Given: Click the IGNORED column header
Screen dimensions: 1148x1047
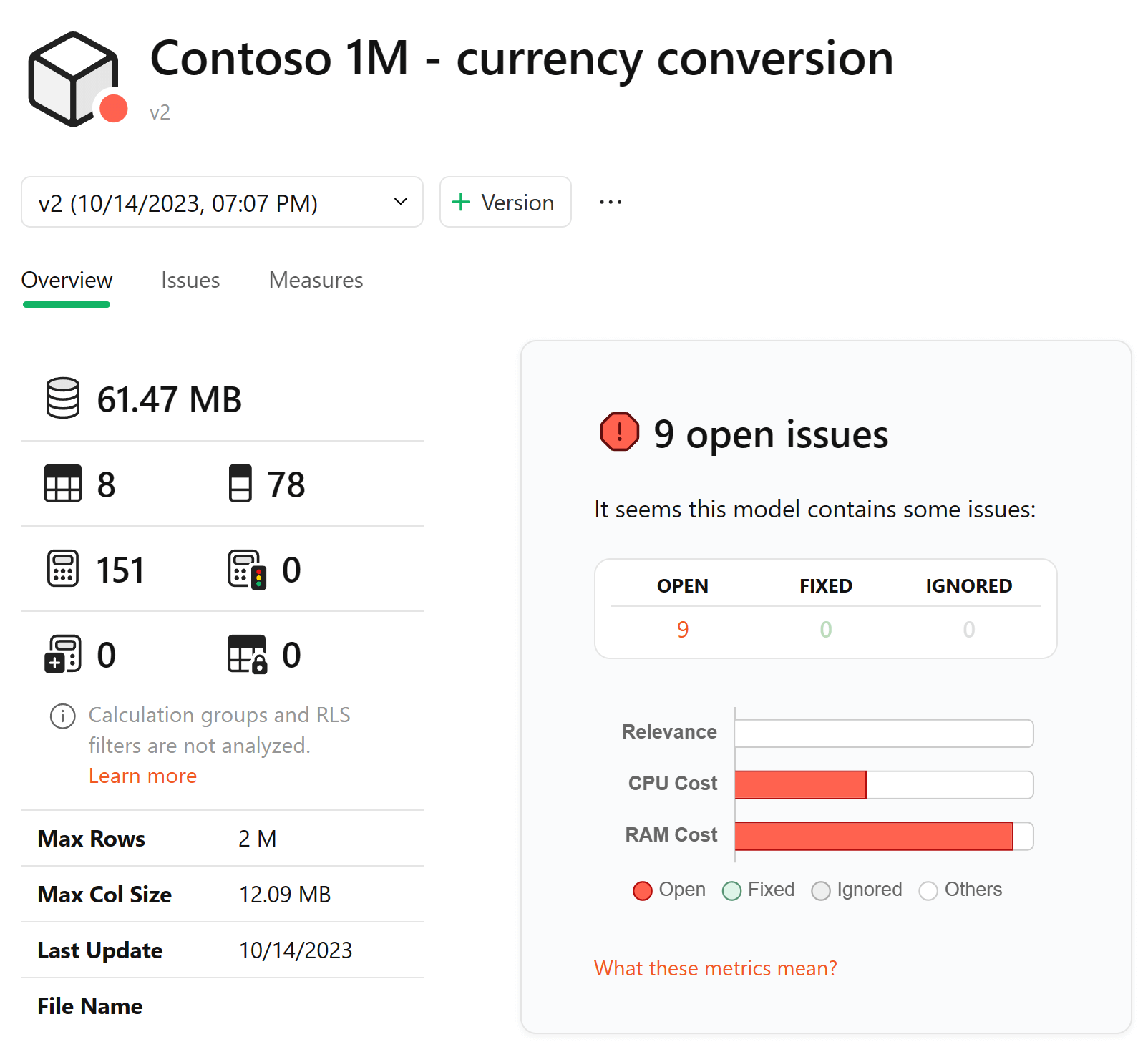Looking at the screenshot, I should click(969, 586).
